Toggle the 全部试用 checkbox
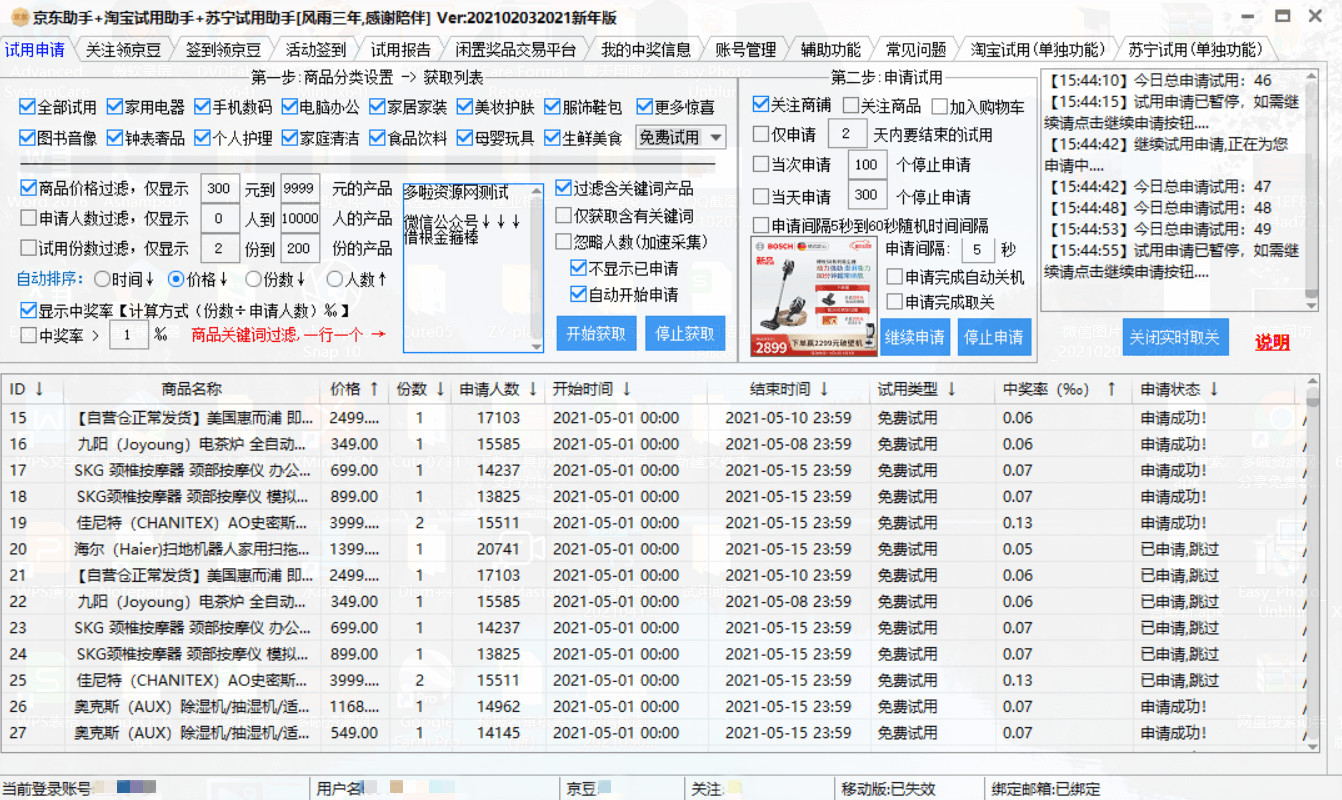1342x800 pixels. click(x=58, y=107)
